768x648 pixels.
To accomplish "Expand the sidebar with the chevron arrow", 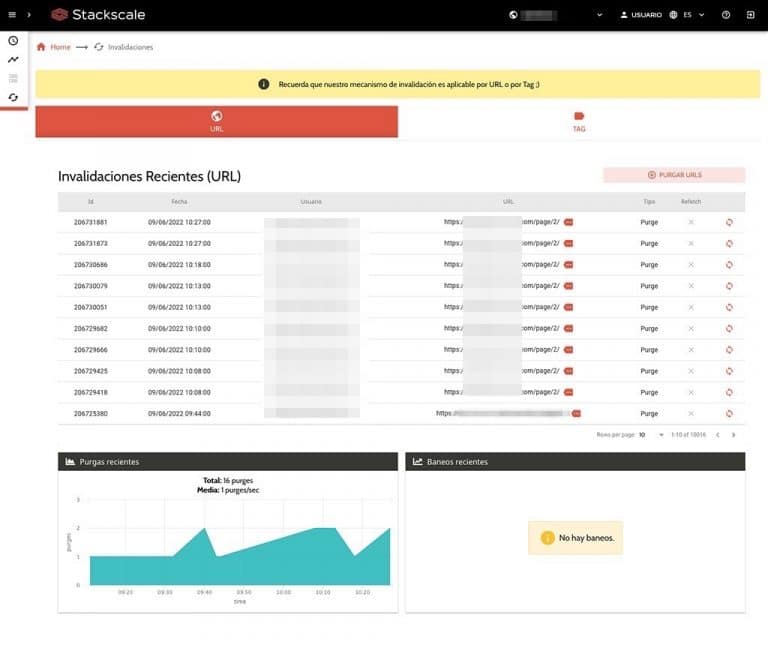I will coord(29,15).
